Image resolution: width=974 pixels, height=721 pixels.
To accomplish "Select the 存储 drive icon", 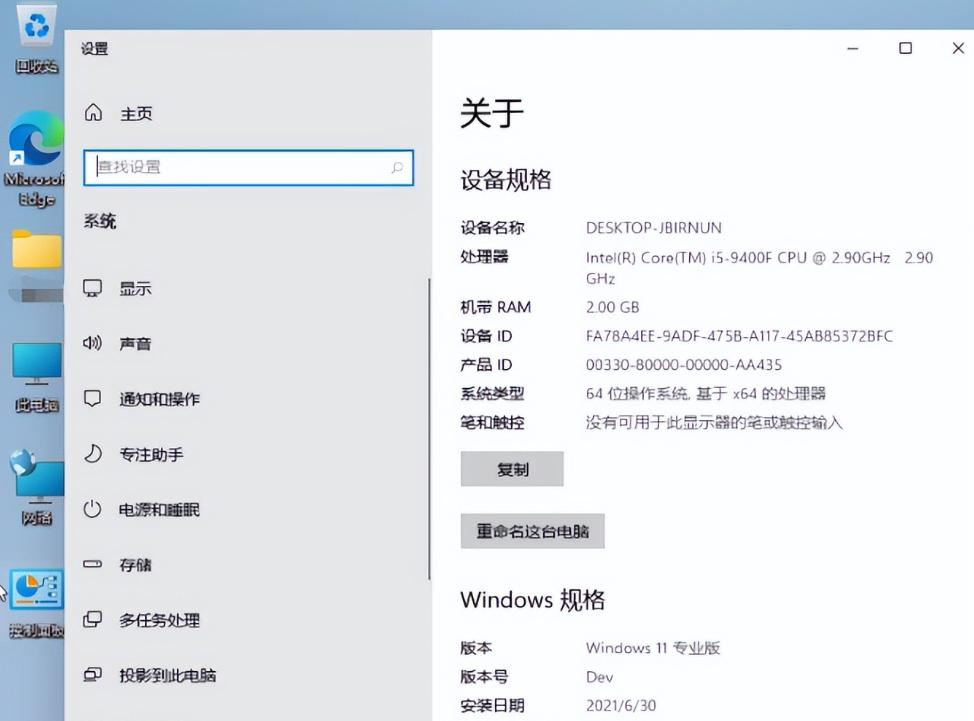I will pos(93,565).
